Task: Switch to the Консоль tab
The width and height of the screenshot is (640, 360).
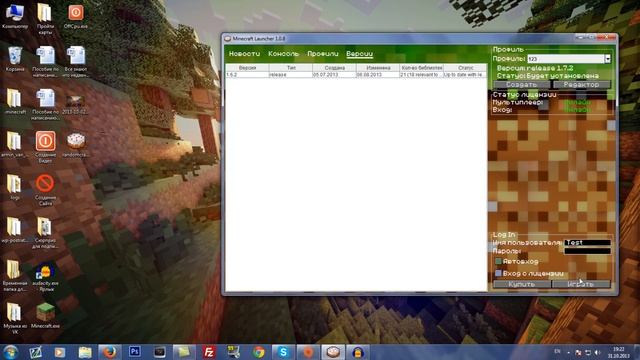Action: point(283,54)
